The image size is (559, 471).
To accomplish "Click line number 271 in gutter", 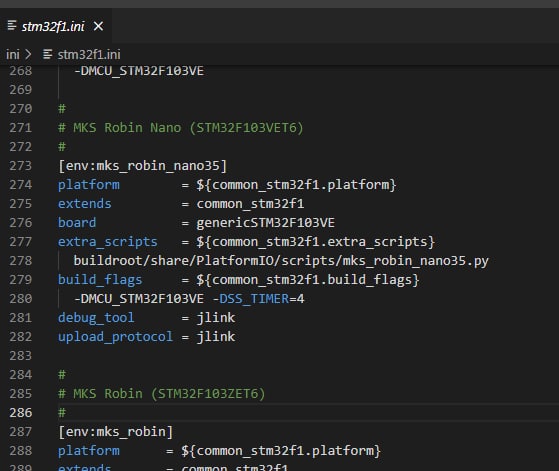I will tap(21, 128).
